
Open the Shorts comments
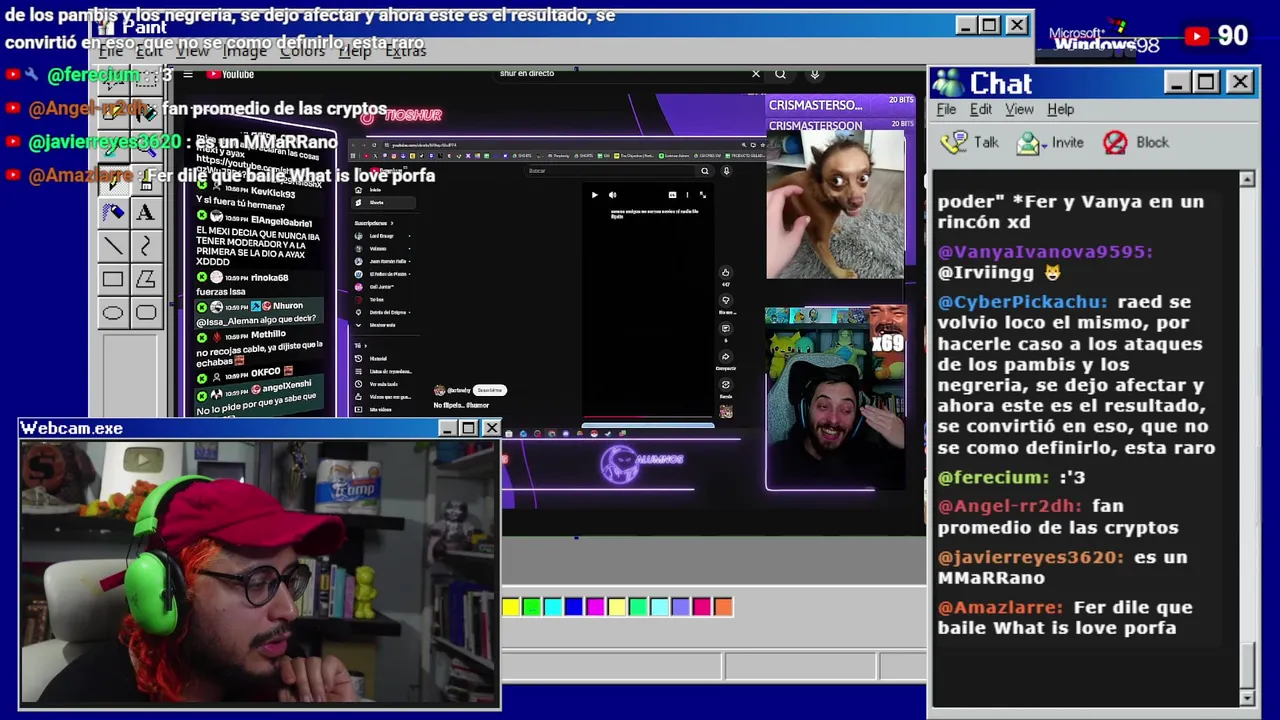click(726, 328)
